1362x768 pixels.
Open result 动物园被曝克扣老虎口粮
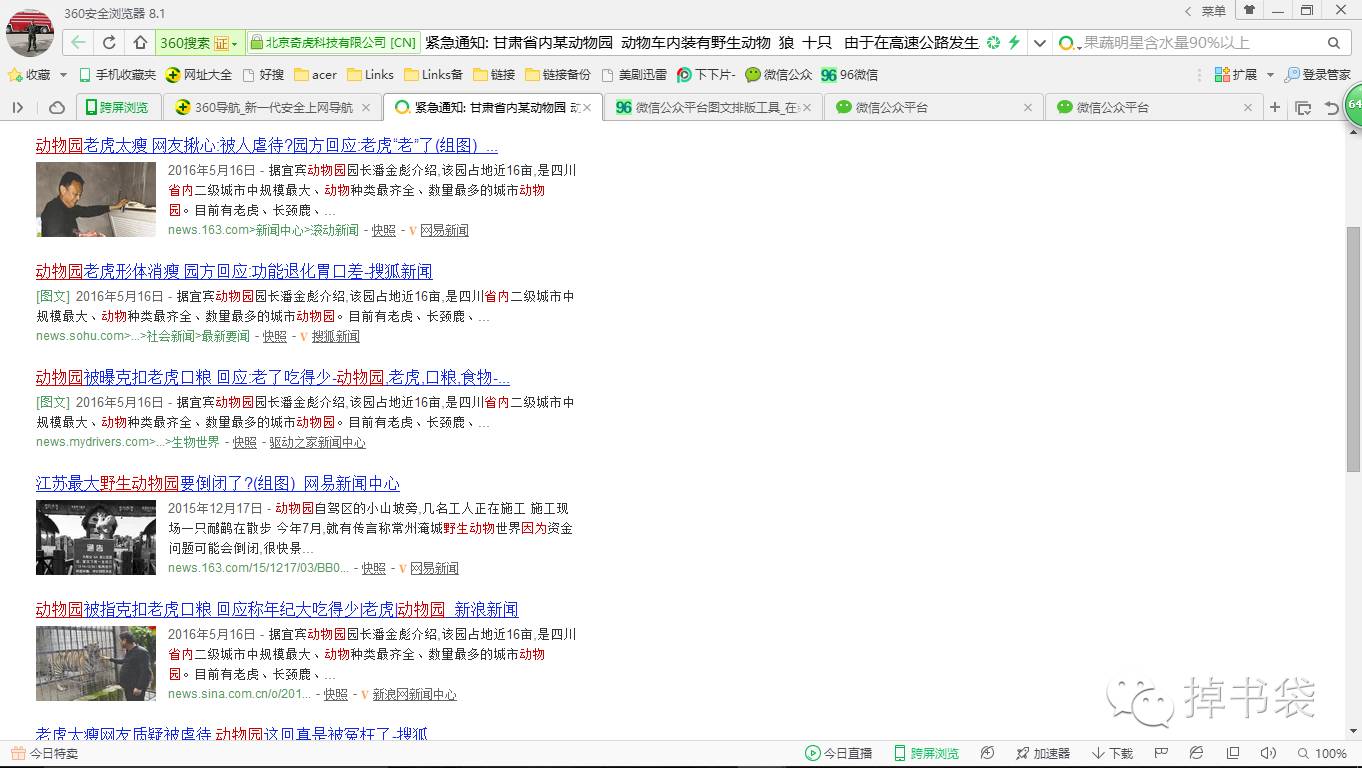coord(273,378)
